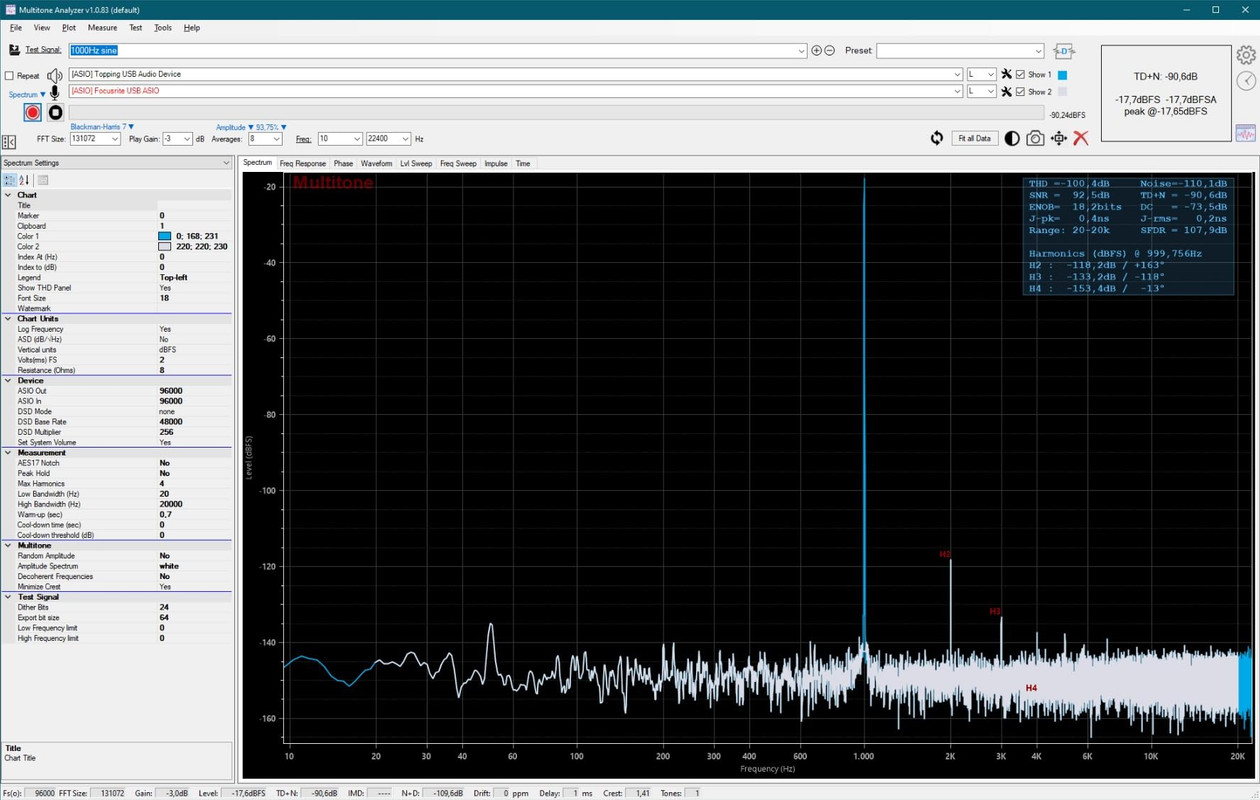
Task: Add a test signal with plus icon
Action: 816,51
